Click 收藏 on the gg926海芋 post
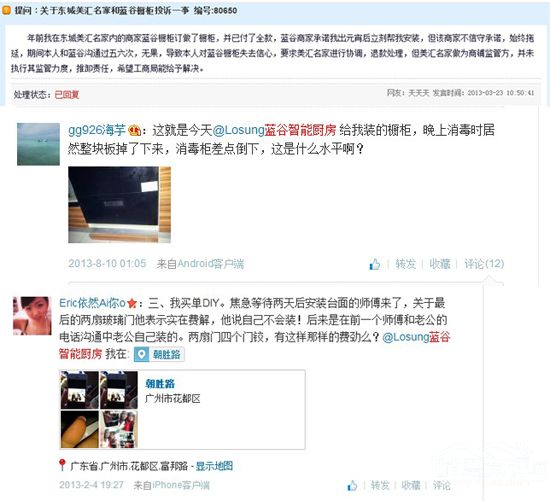 (440, 264)
